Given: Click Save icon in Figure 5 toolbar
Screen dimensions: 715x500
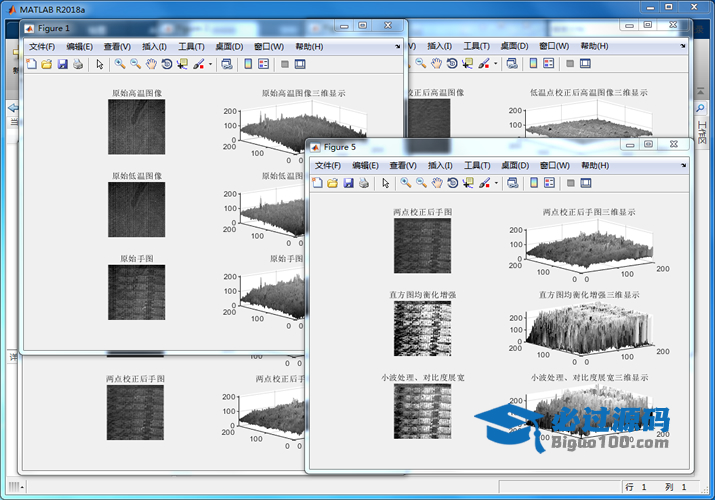Looking at the screenshot, I should [x=349, y=183].
